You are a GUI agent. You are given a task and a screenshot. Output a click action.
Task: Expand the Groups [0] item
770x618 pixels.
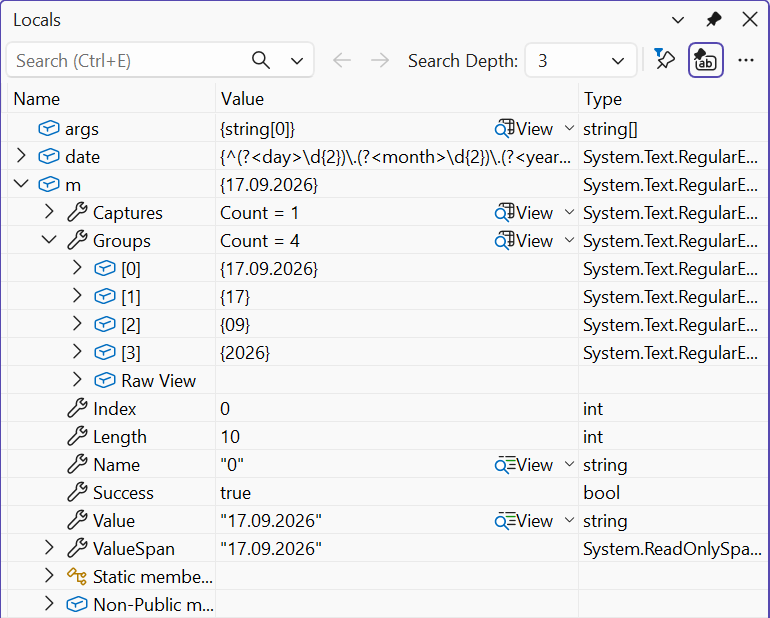tap(77, 268)
